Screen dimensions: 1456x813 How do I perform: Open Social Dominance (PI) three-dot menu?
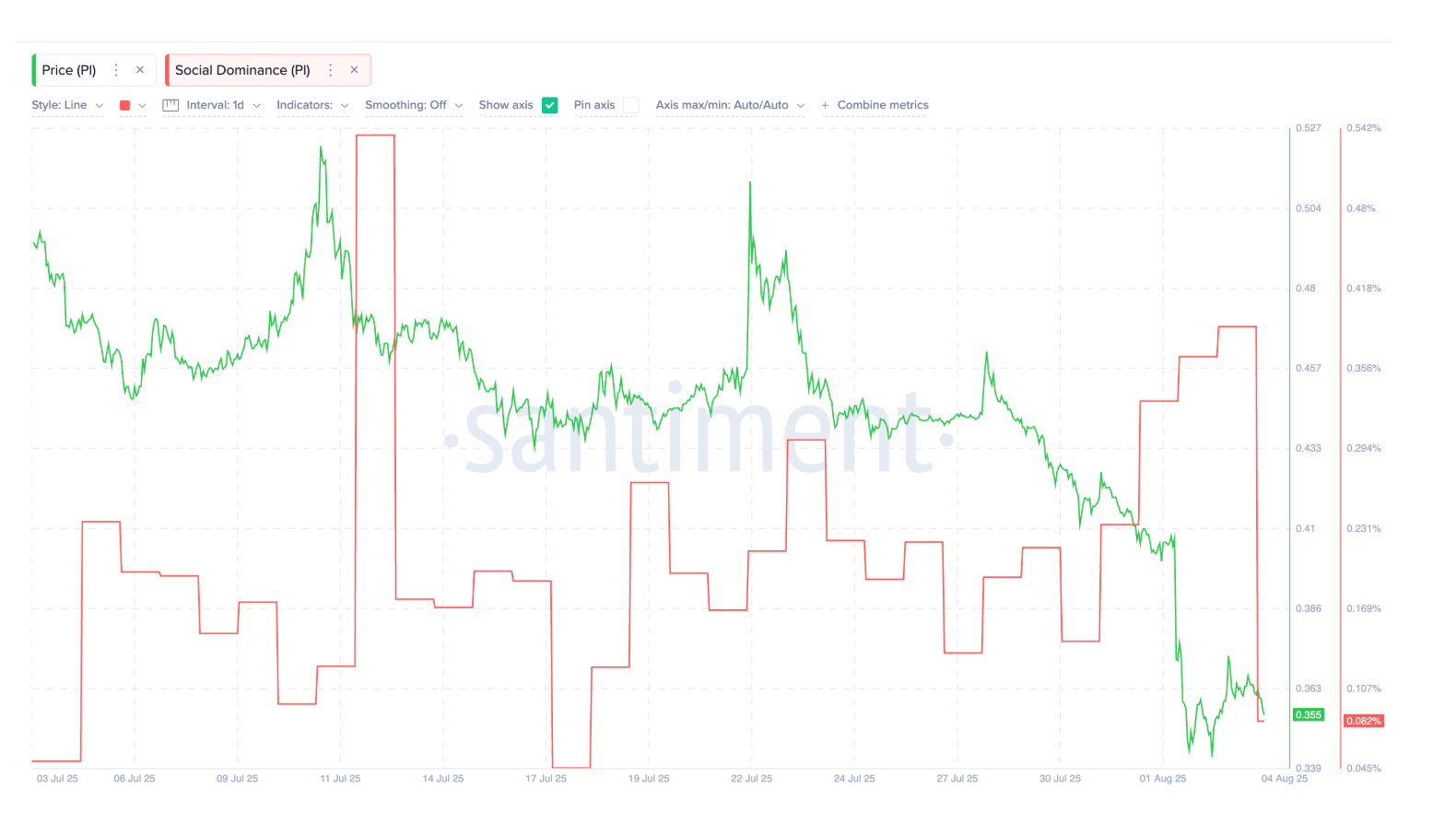(x=331, y=70)
